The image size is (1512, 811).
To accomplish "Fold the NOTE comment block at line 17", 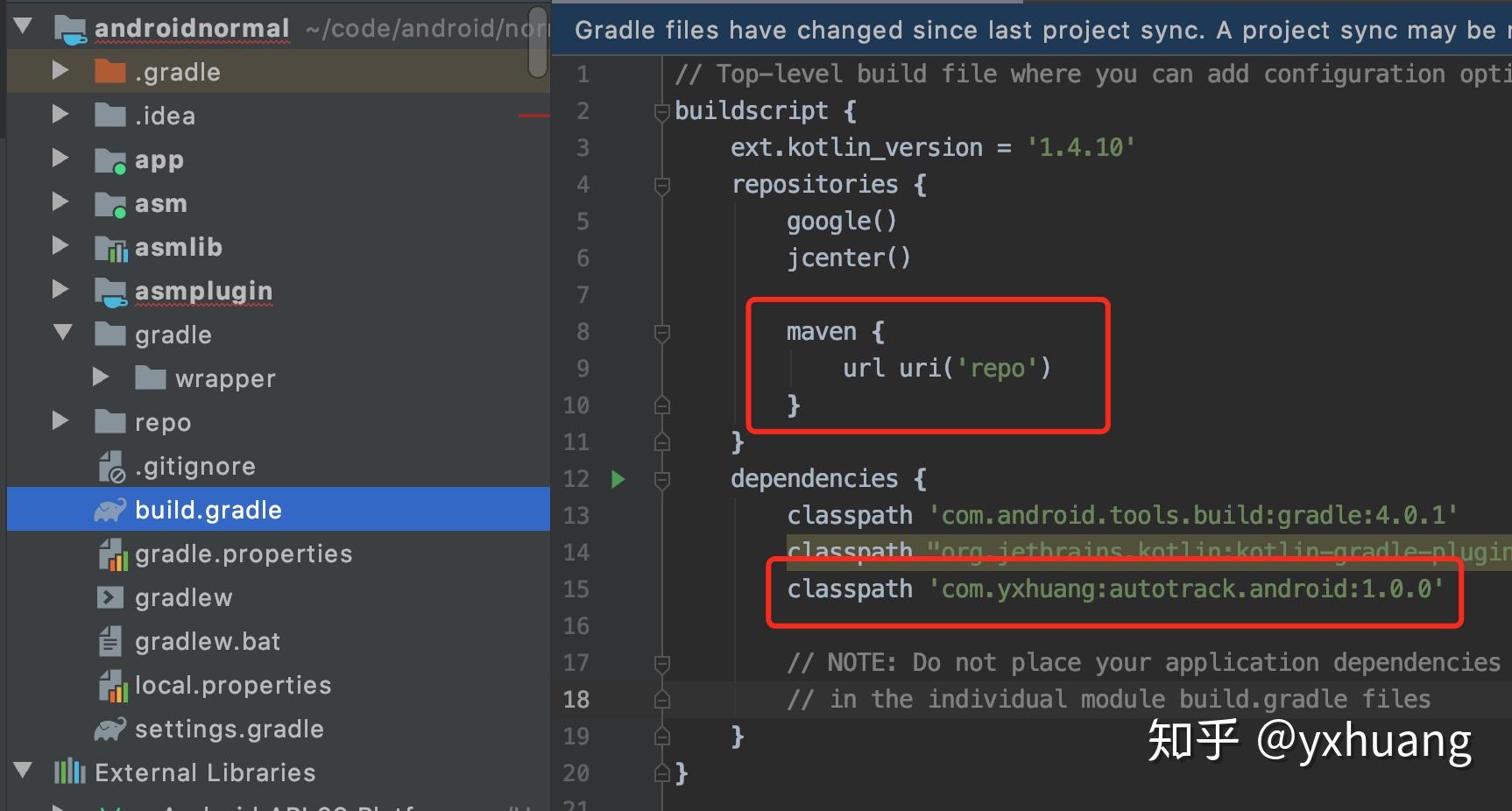I will (x=662, y=663).
